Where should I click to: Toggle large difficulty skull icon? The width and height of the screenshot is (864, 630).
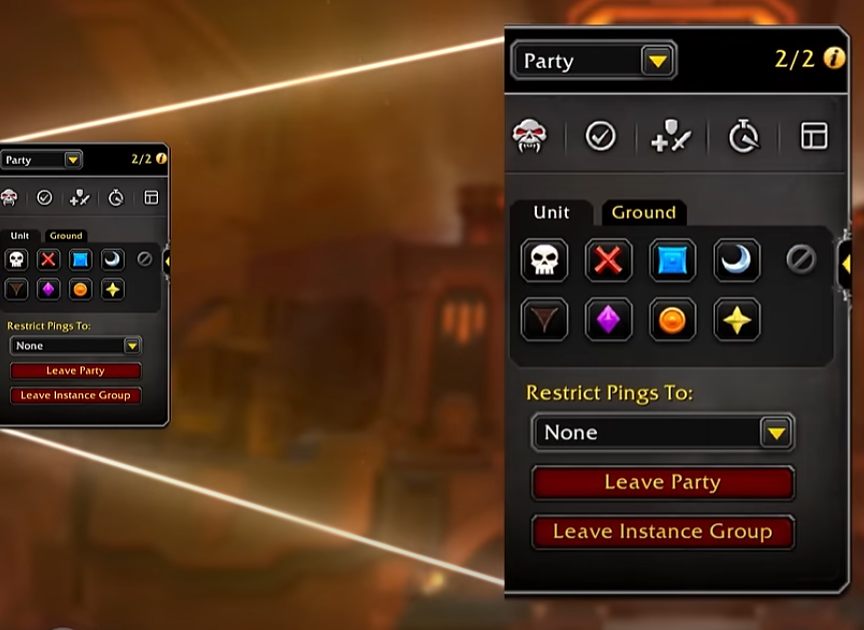[530, 136]
